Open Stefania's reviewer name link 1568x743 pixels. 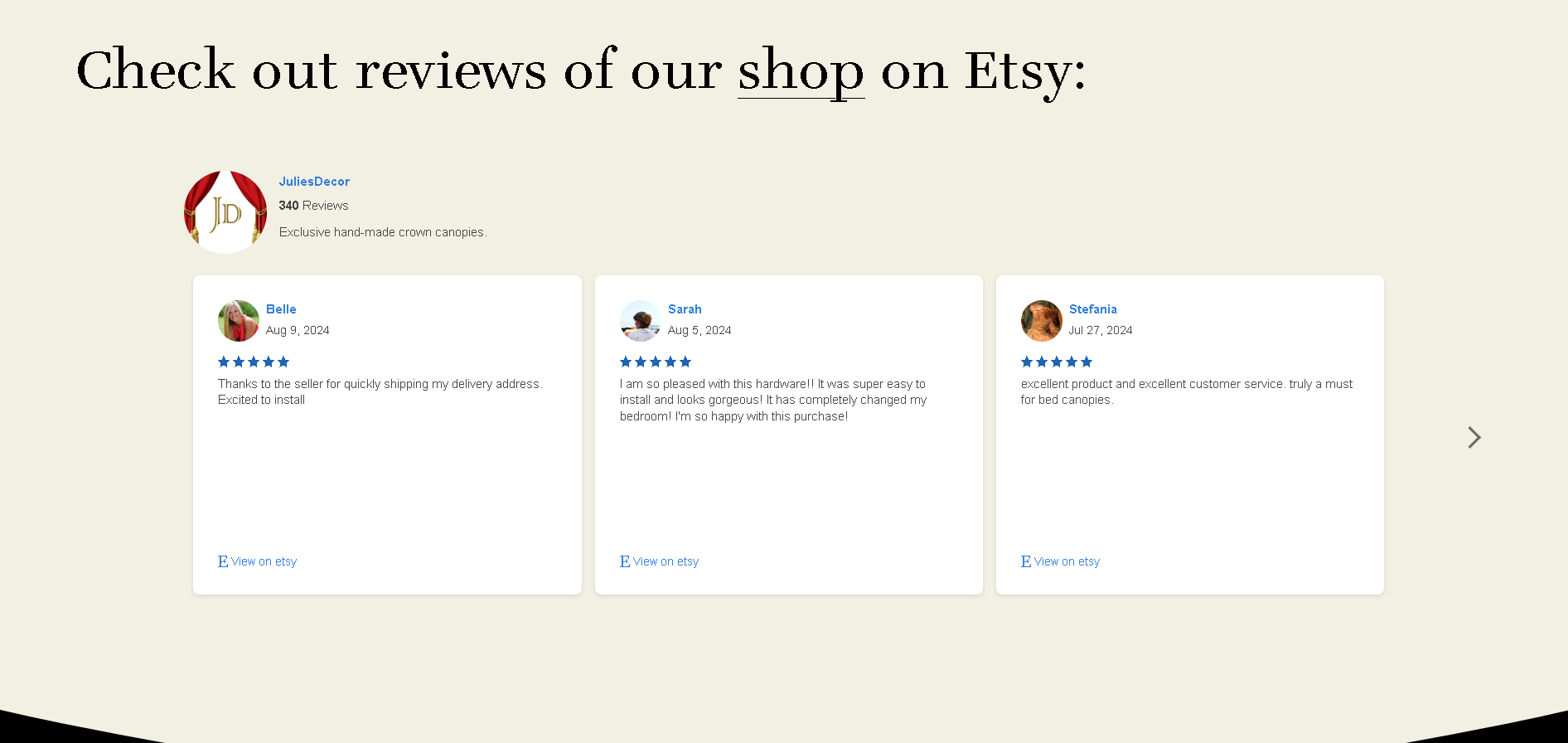click(x=1093, y=309)
